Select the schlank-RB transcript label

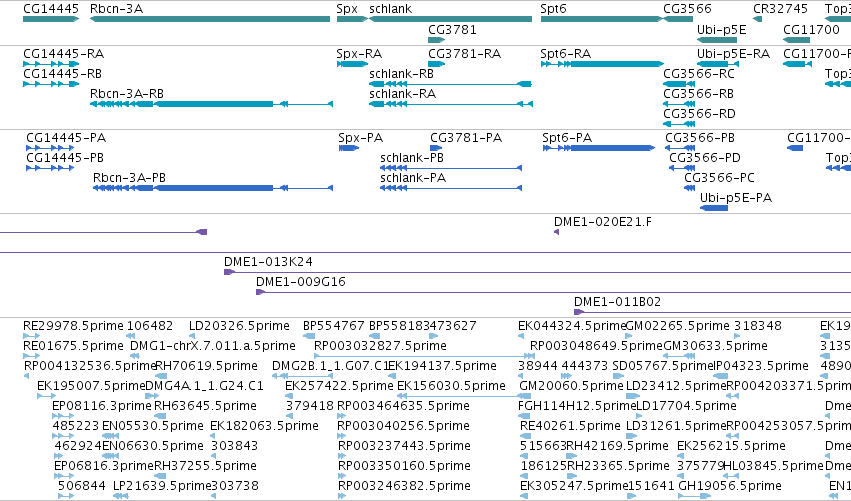pyautogui.click(x=401, y=74)
